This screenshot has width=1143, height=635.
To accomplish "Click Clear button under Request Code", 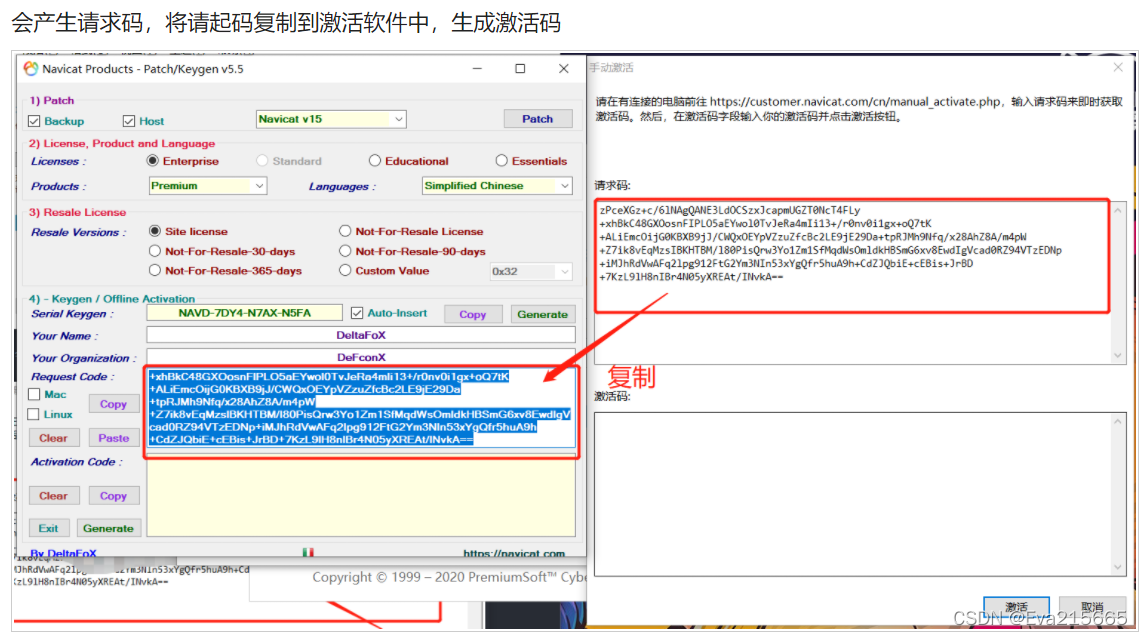I will [x=53, y=438].
